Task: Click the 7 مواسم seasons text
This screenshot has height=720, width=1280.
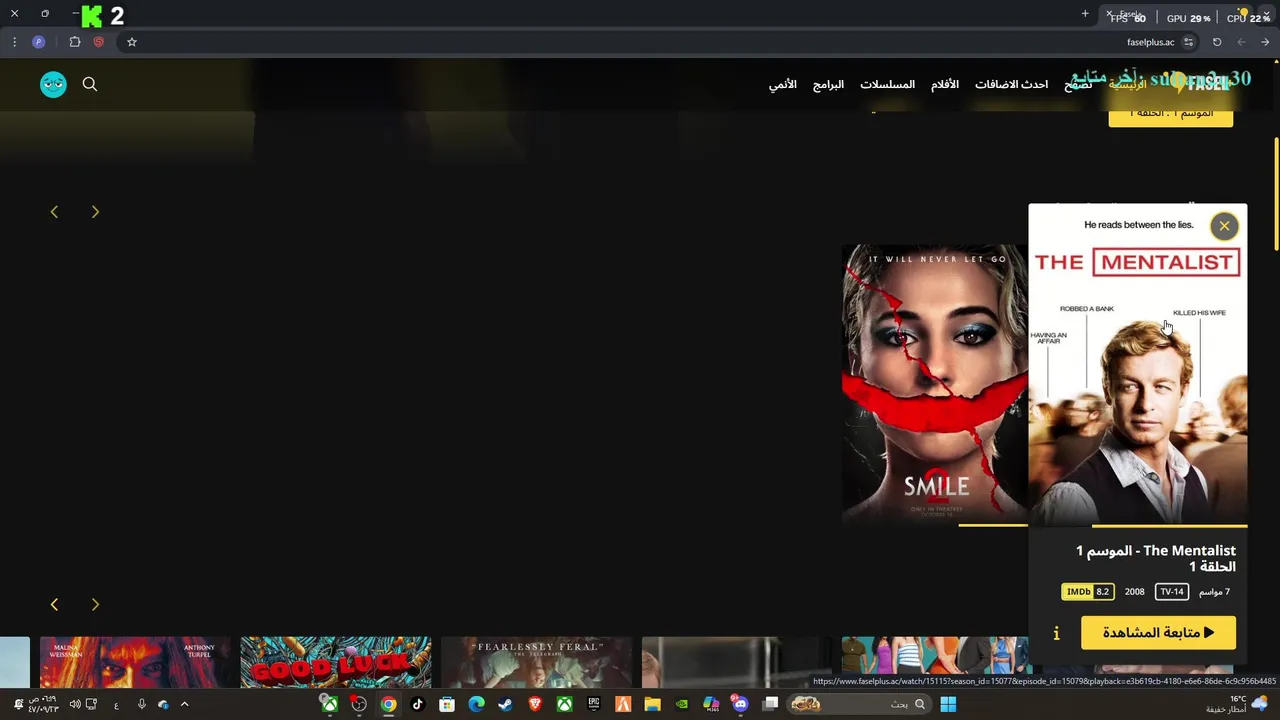Action: coord(1214,592)
